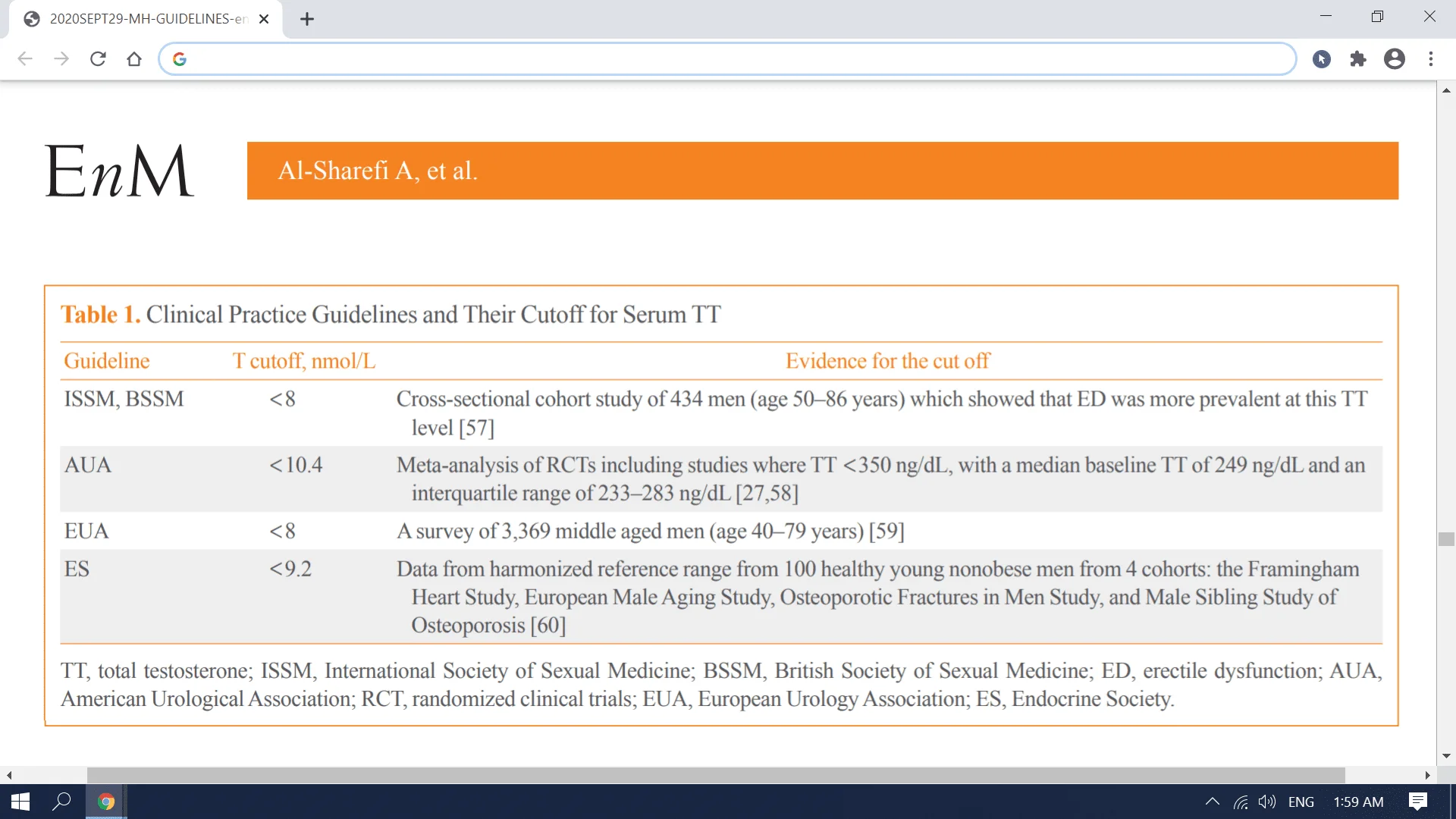Click the 1:59 AM clock
This screenshot has width=1456, height=819.
[1358, 802]
